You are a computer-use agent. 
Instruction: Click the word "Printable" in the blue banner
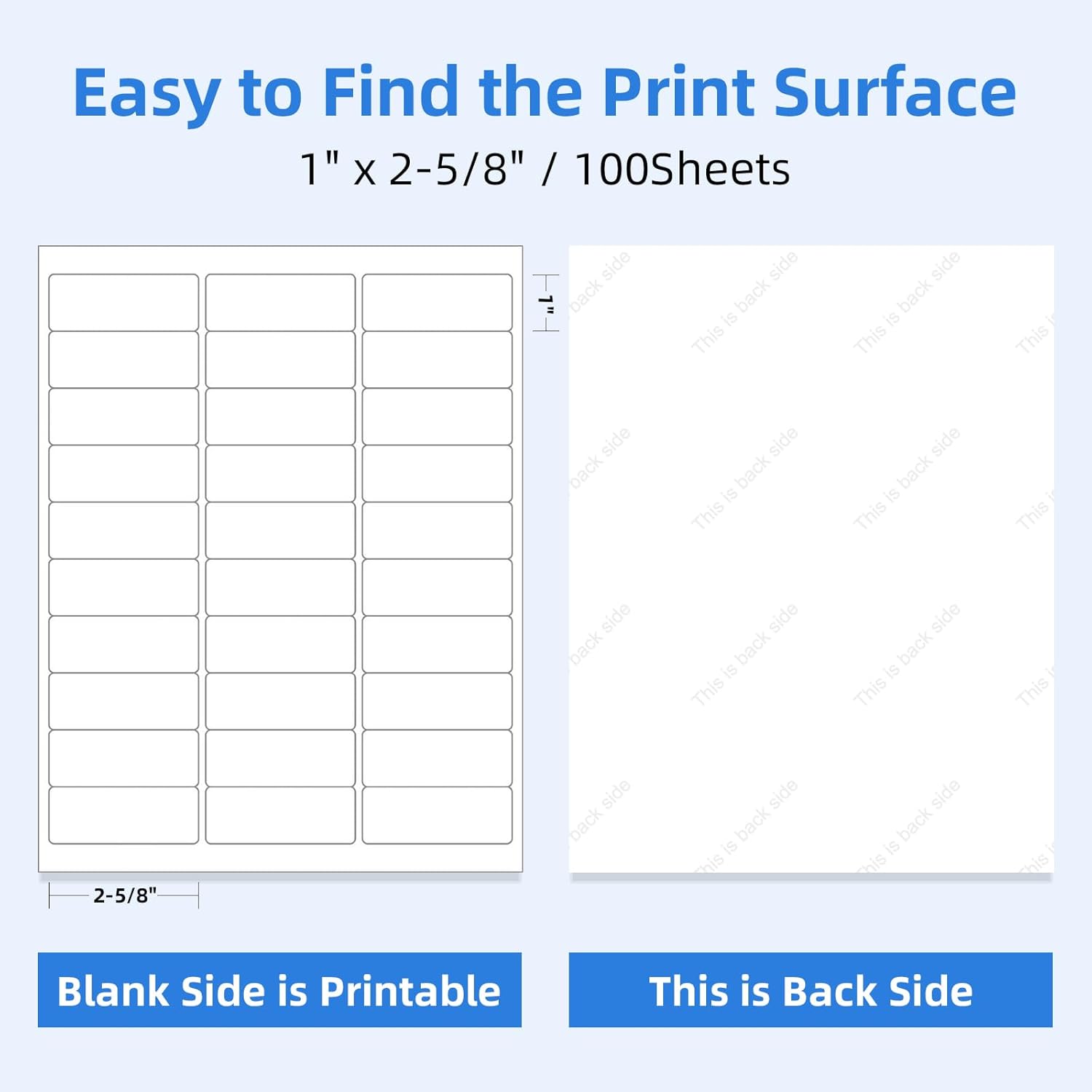[x=410, y=990]
